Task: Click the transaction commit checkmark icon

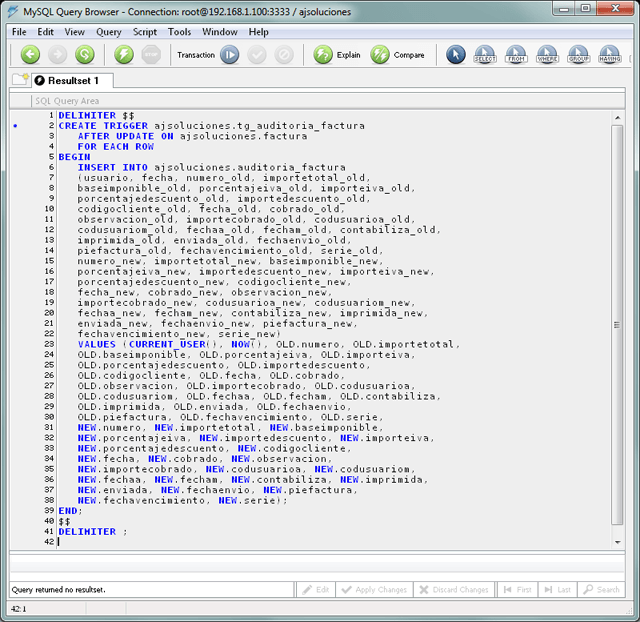Action: 257,55
